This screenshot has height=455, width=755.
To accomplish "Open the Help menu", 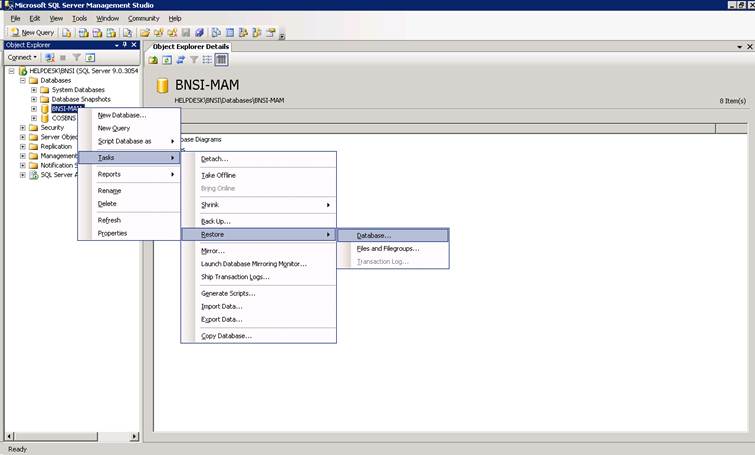I will (175, 18).
